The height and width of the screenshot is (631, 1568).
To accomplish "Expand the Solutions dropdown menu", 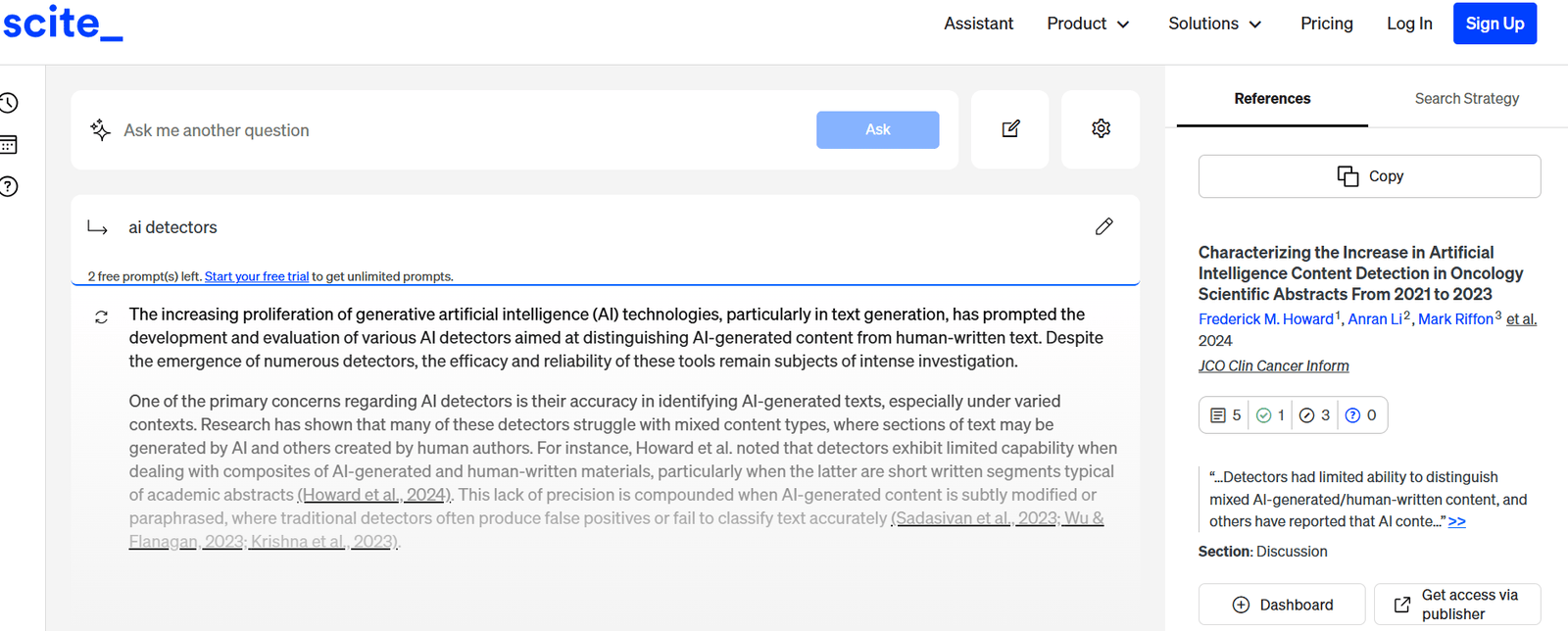I will point(1214,24).
